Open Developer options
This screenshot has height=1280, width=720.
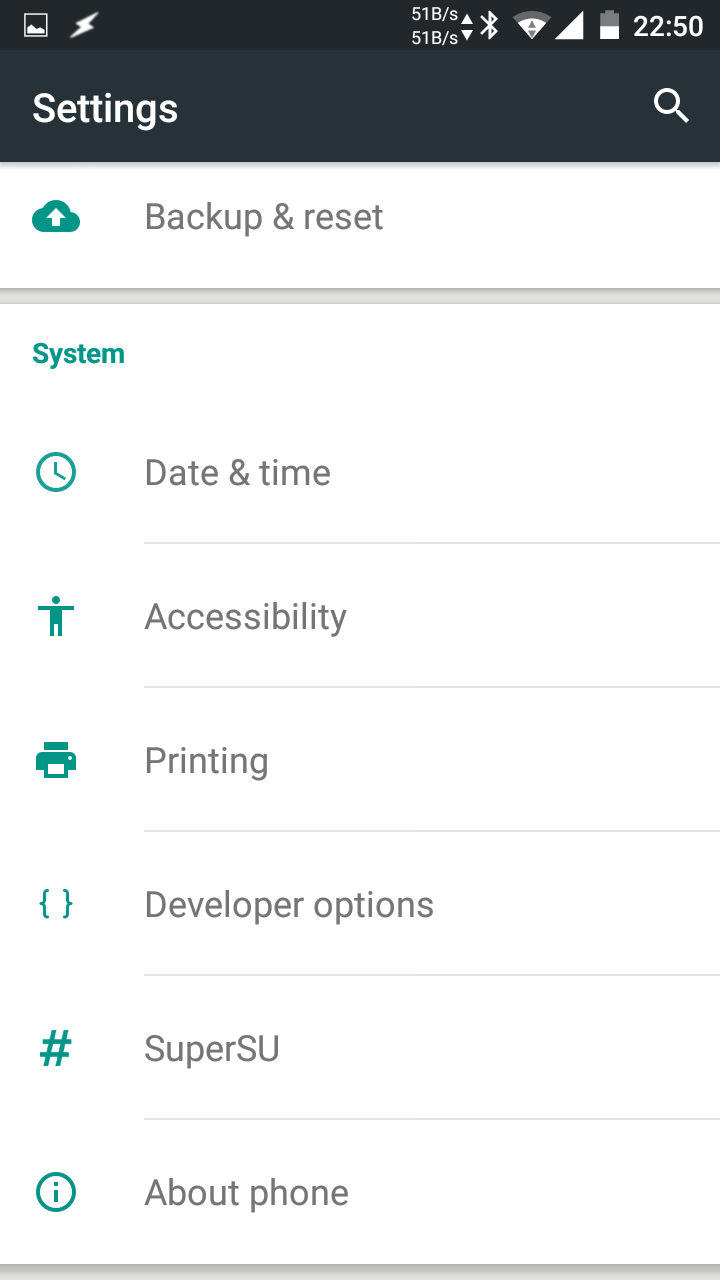[289, 904]
